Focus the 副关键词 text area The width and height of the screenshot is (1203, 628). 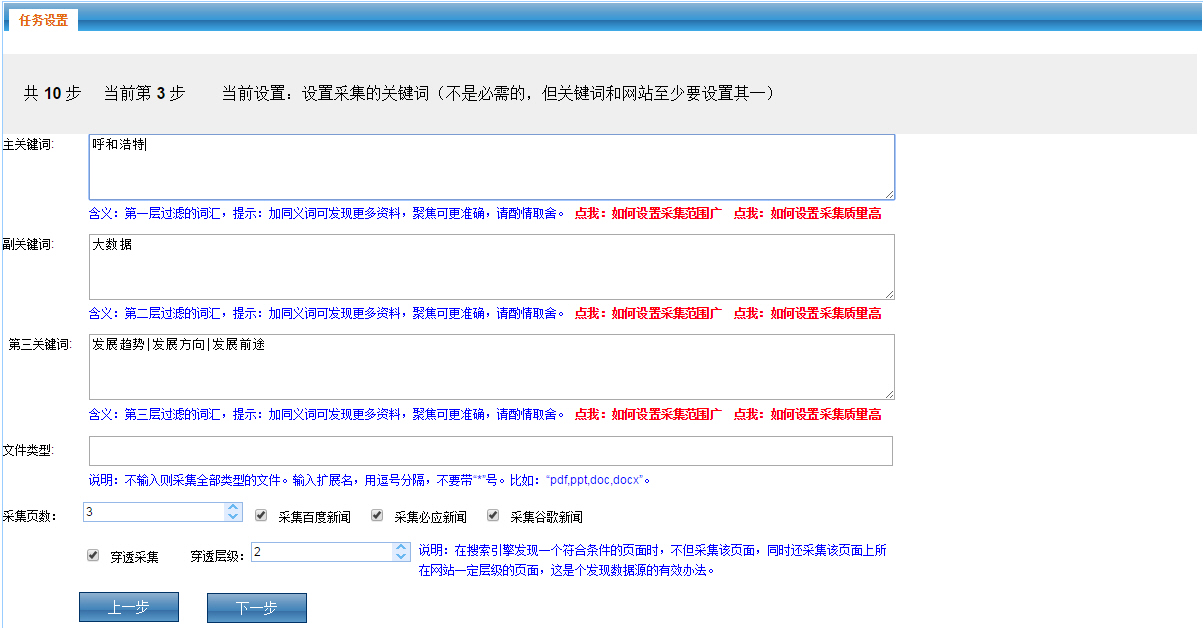click(492, 267)
